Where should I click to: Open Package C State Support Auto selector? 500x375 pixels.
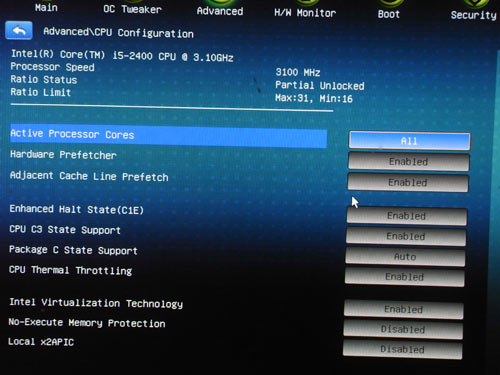(x=405, y=257)
